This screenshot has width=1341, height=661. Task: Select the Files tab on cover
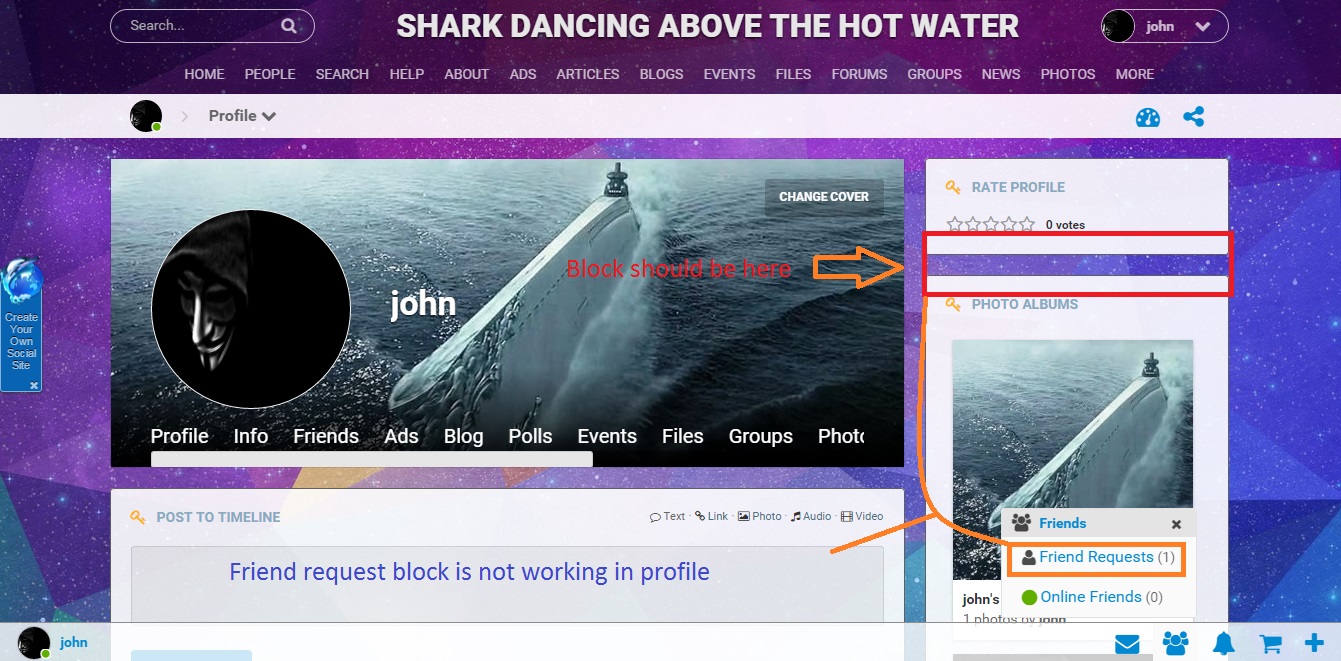(x=683, y=436)
